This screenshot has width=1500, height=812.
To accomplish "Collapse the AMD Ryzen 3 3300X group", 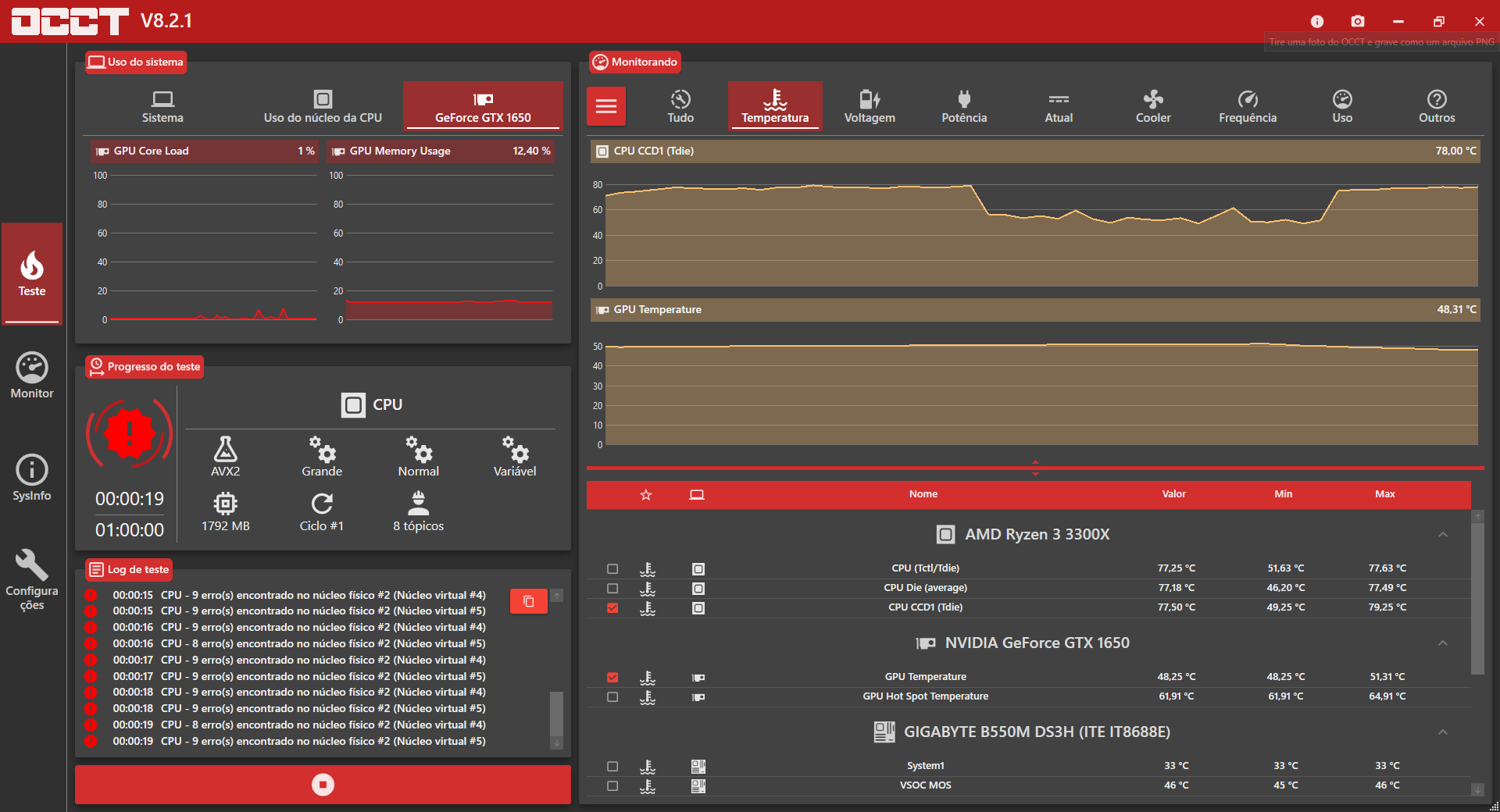I will [1443, 535].
